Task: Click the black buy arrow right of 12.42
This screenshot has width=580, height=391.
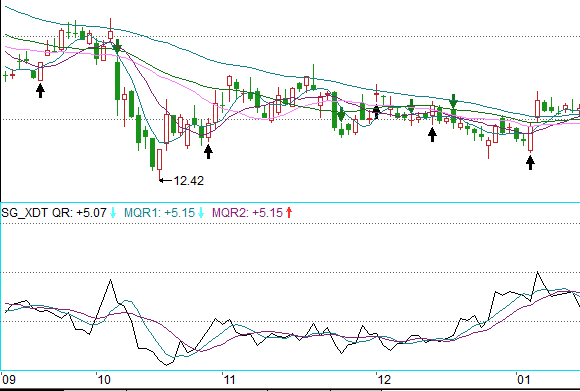Action: click(208, 151)
